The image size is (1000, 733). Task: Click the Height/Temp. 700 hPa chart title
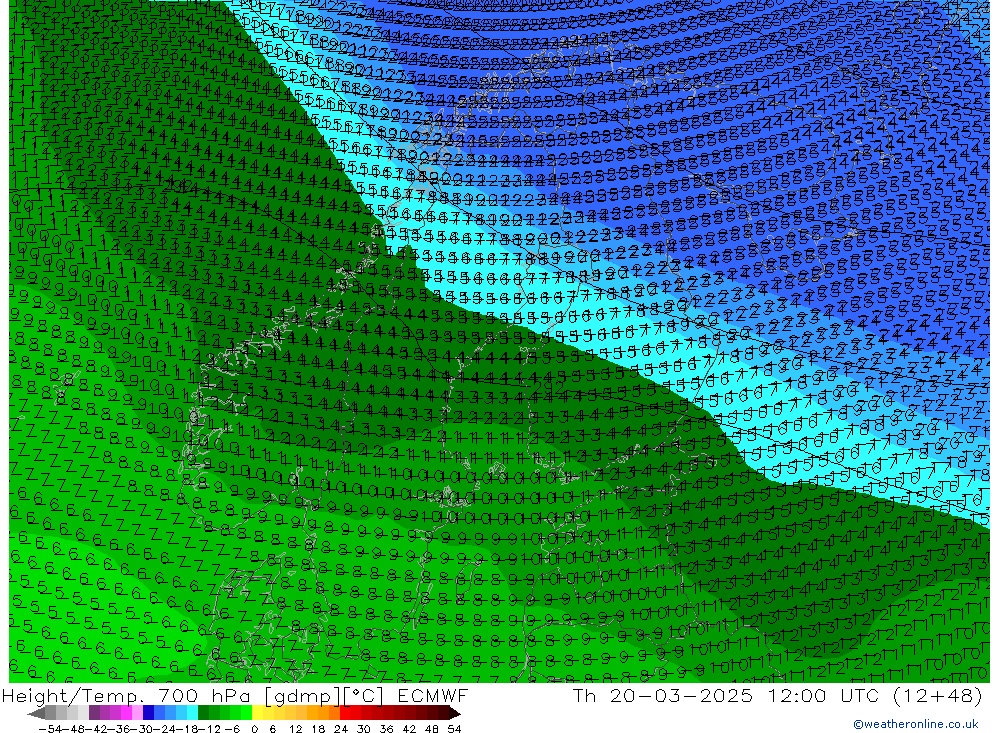coord(235,695)
